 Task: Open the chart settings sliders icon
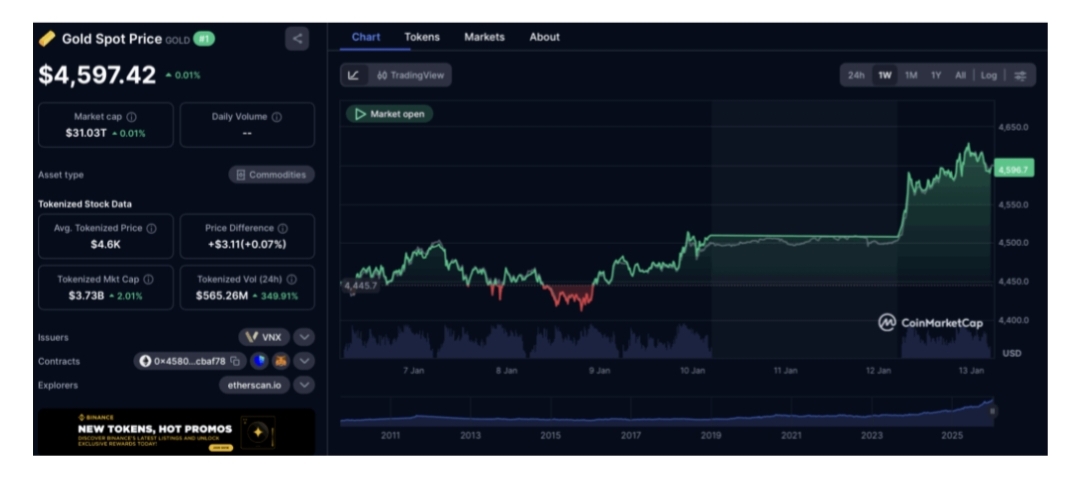[x=1021, y=75]
